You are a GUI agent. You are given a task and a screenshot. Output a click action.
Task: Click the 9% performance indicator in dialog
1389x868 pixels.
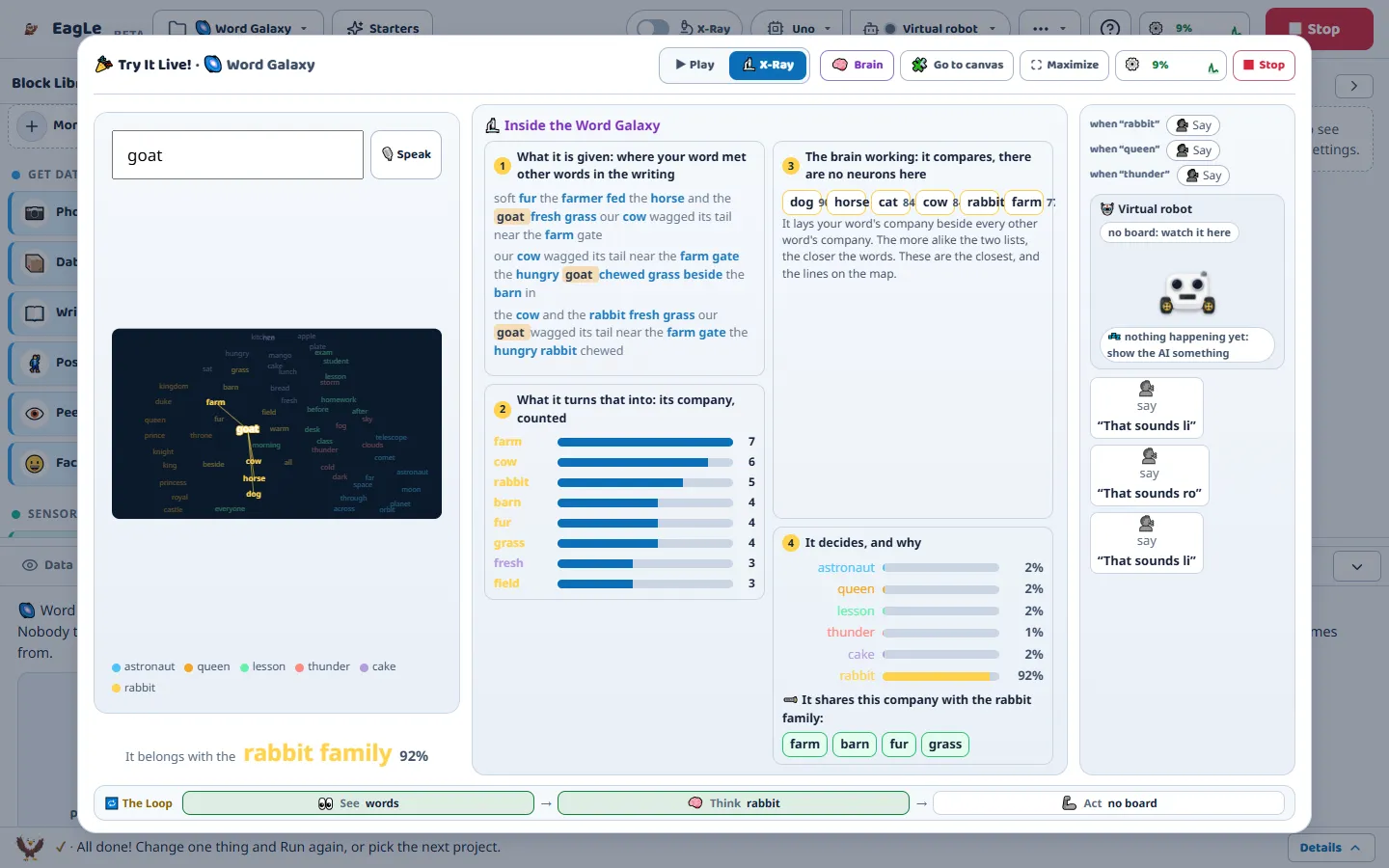pos(1171,65)
